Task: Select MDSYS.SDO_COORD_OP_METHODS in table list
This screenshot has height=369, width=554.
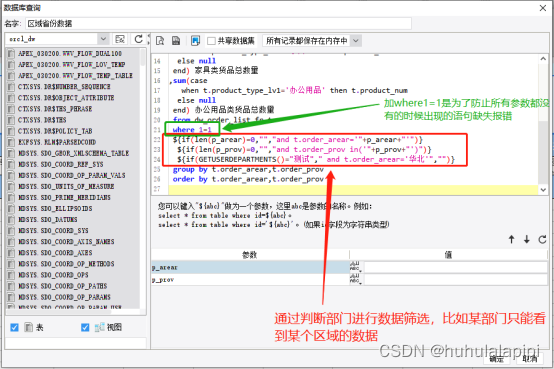Action: coord(66,264)
